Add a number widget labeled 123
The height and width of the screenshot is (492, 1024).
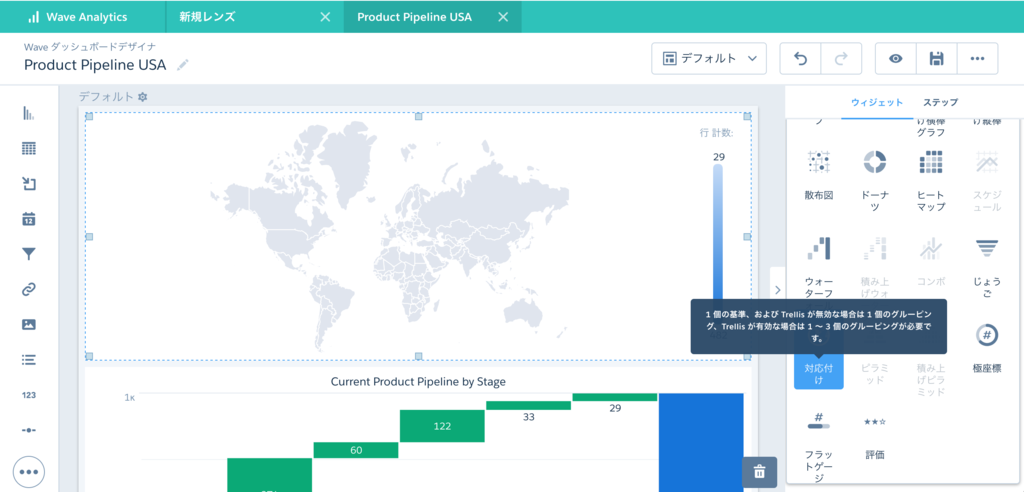point(29,395)
